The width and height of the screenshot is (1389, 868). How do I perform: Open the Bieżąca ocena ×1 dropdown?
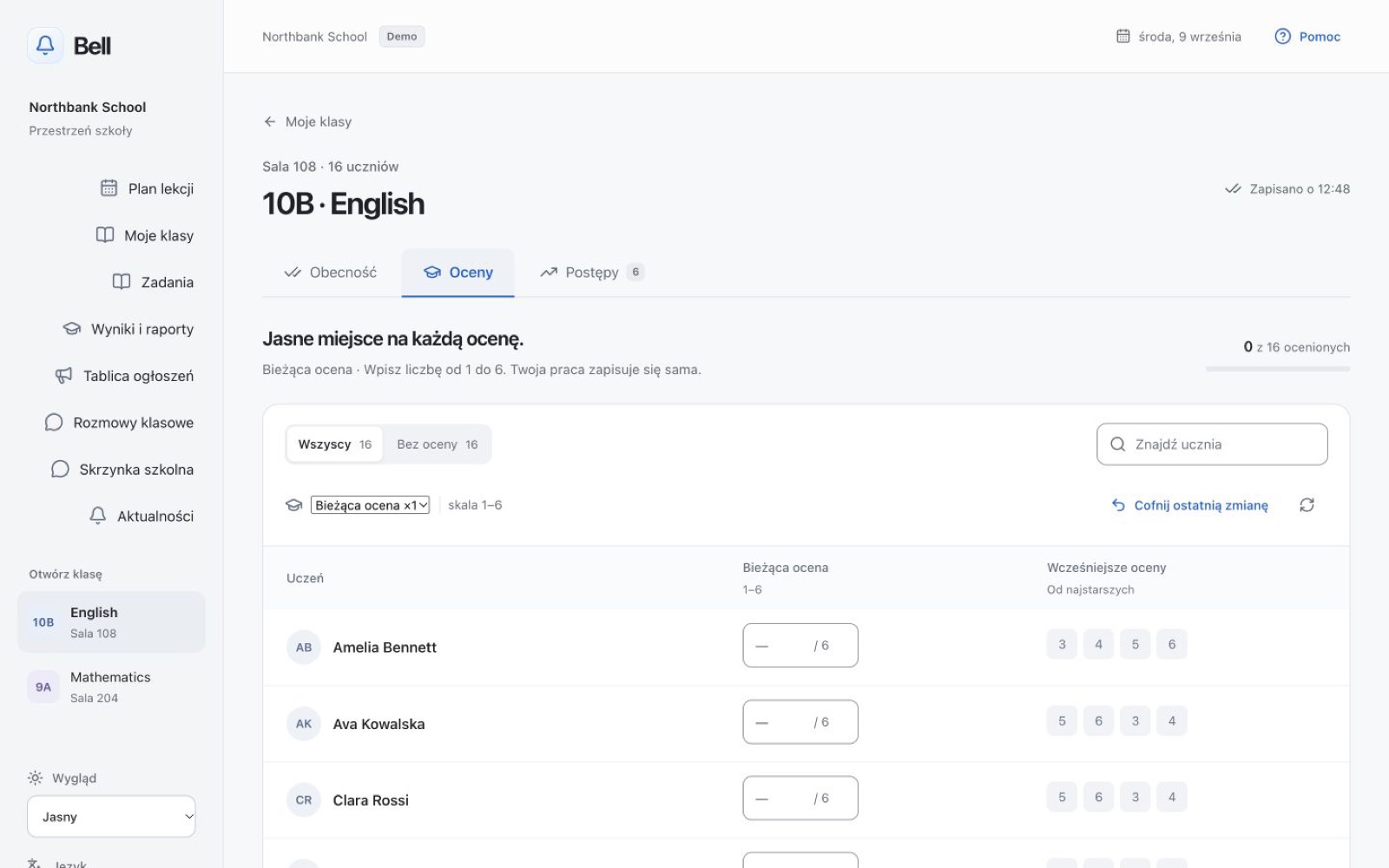(371, 505)
